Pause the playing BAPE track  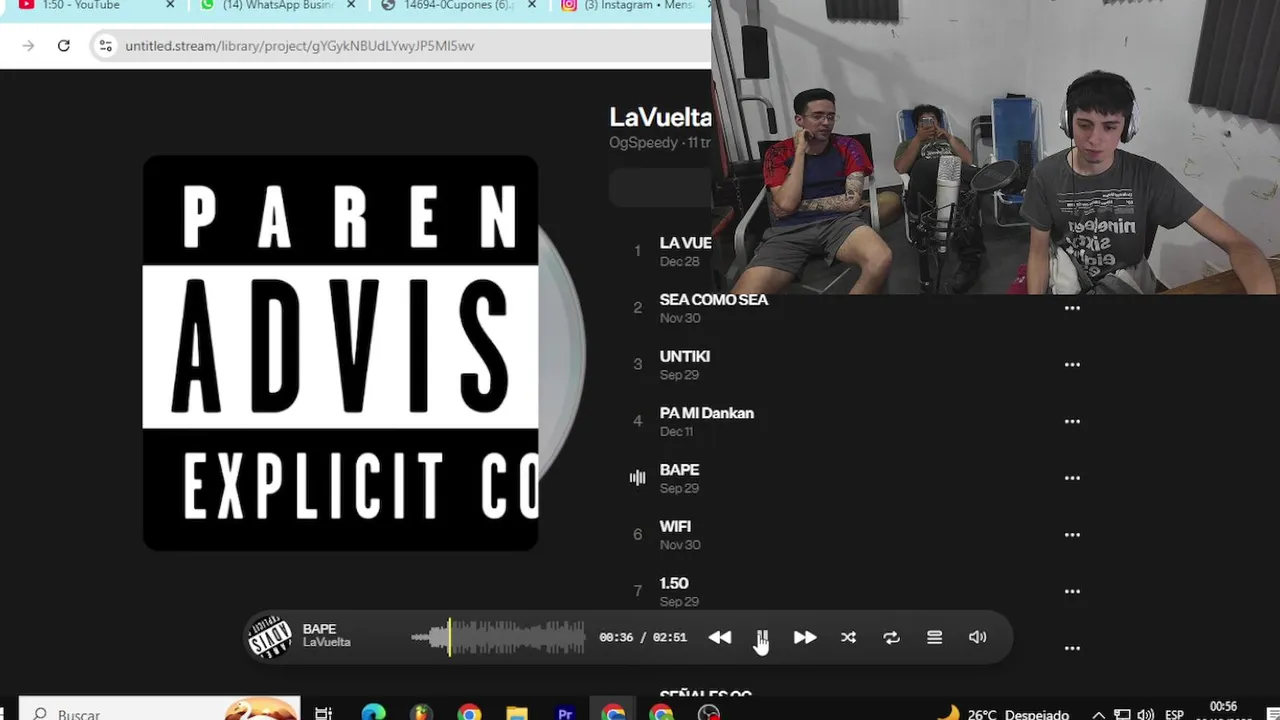click(x=762, y=637)
